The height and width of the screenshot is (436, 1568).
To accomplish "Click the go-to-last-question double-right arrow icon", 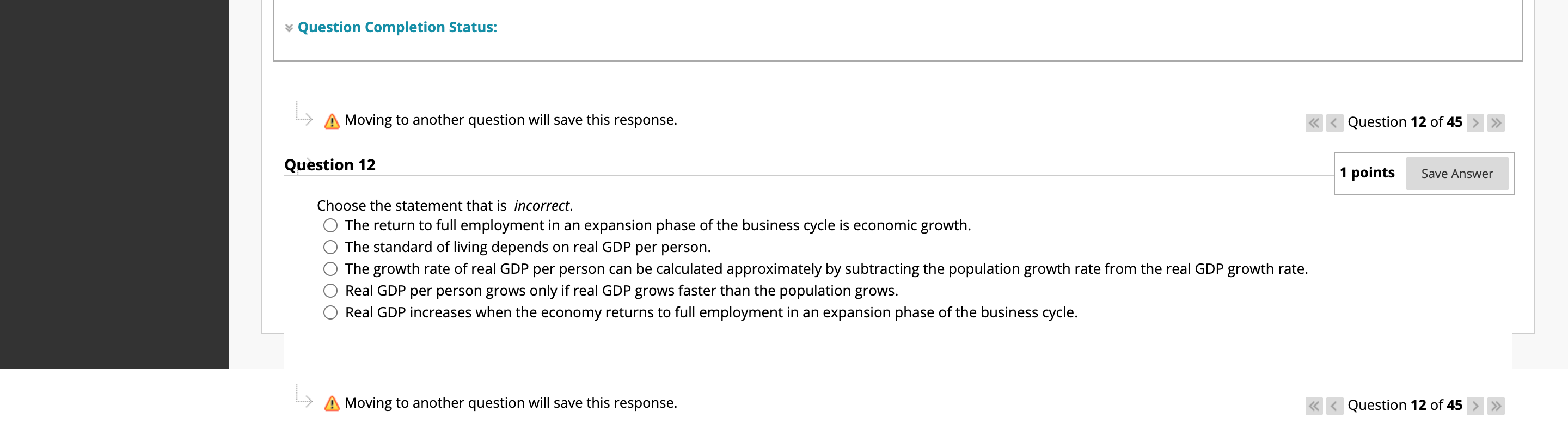I will (1497, 124).
